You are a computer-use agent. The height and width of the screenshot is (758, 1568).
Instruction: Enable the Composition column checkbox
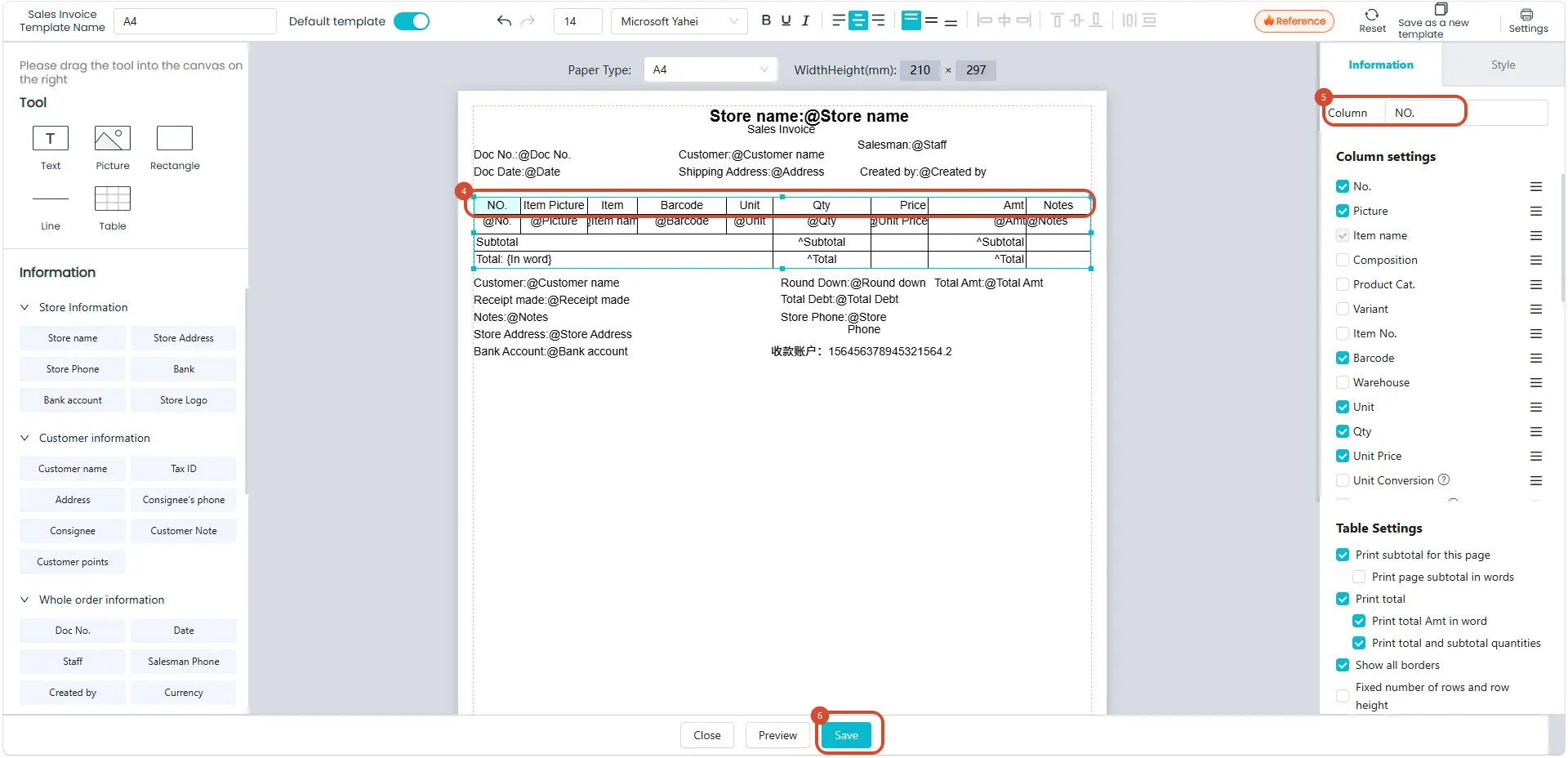(1343, 260)
